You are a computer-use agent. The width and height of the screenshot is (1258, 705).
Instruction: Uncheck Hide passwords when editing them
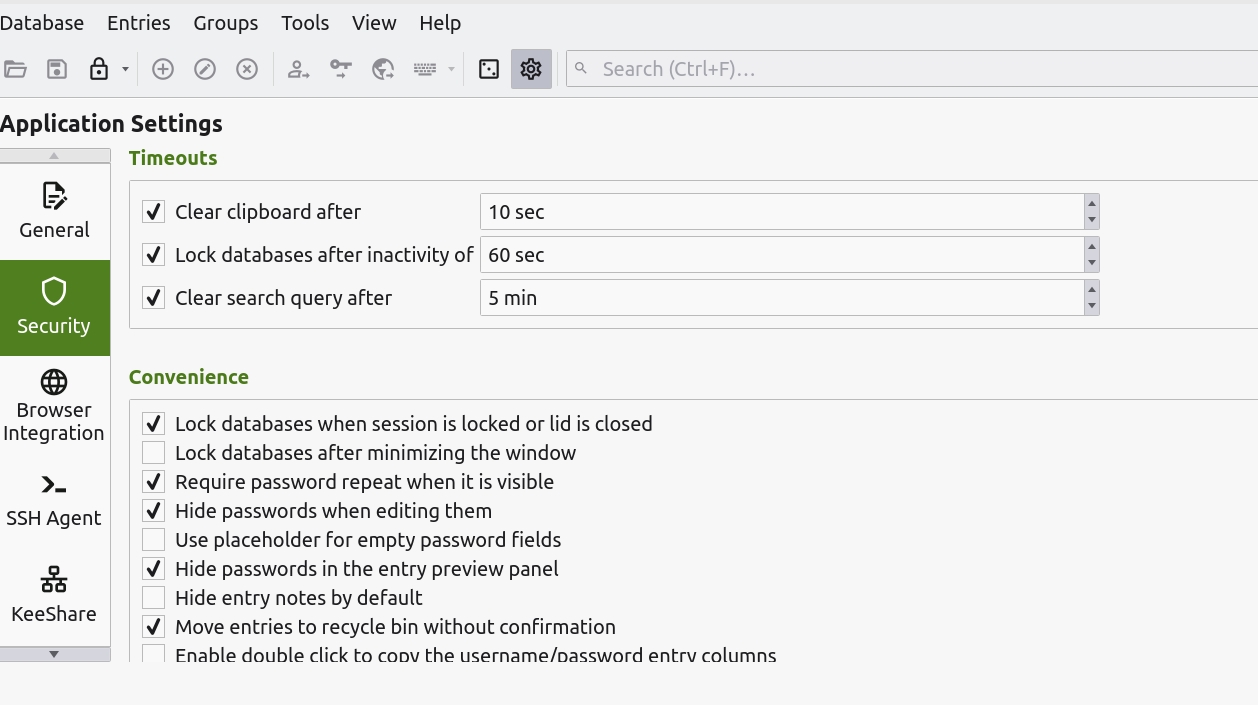(153, 510)
